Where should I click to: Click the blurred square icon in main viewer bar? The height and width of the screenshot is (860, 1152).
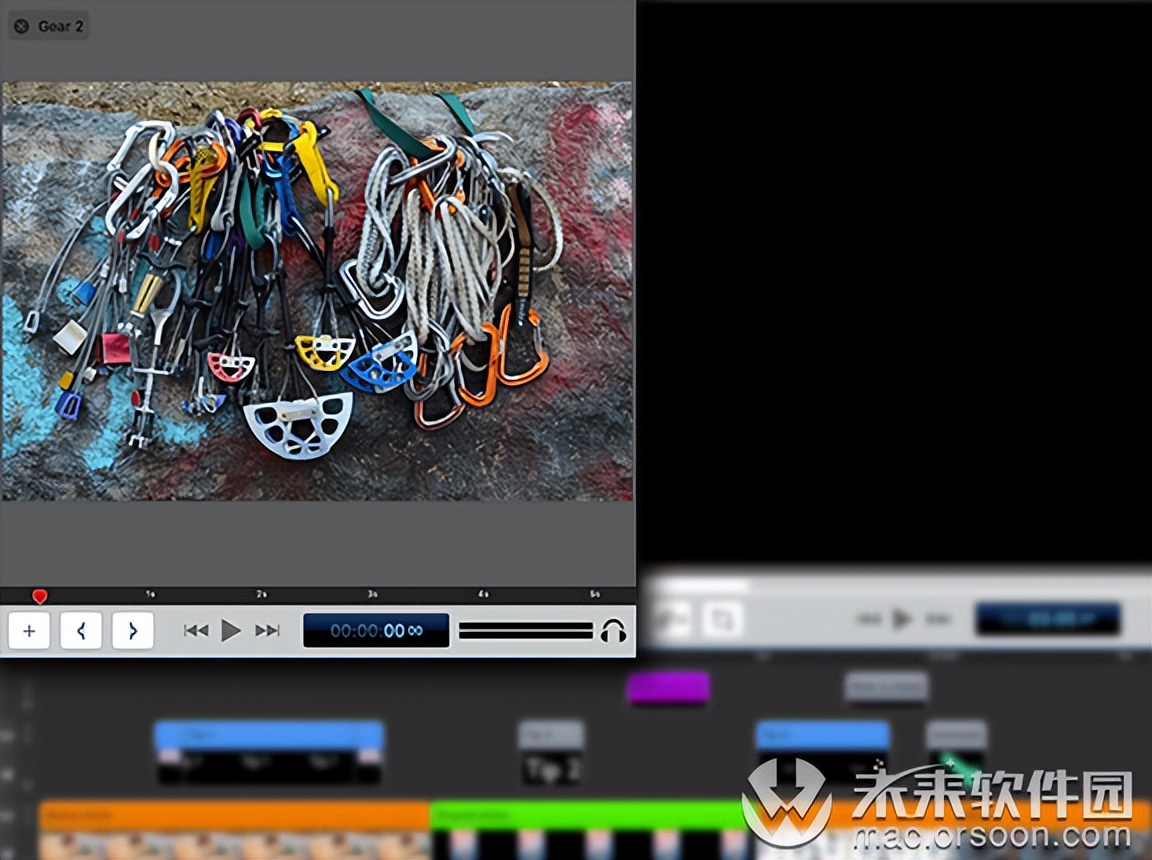click(x=723, y=620)
